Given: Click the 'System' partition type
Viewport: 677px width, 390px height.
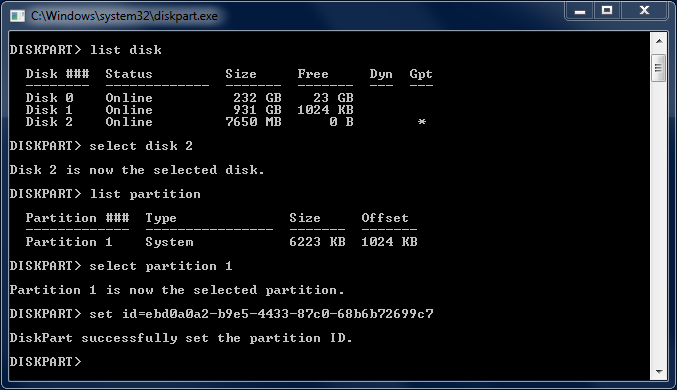Looking at the screenshot, I should pyautogui.click(x=169, y=242).
